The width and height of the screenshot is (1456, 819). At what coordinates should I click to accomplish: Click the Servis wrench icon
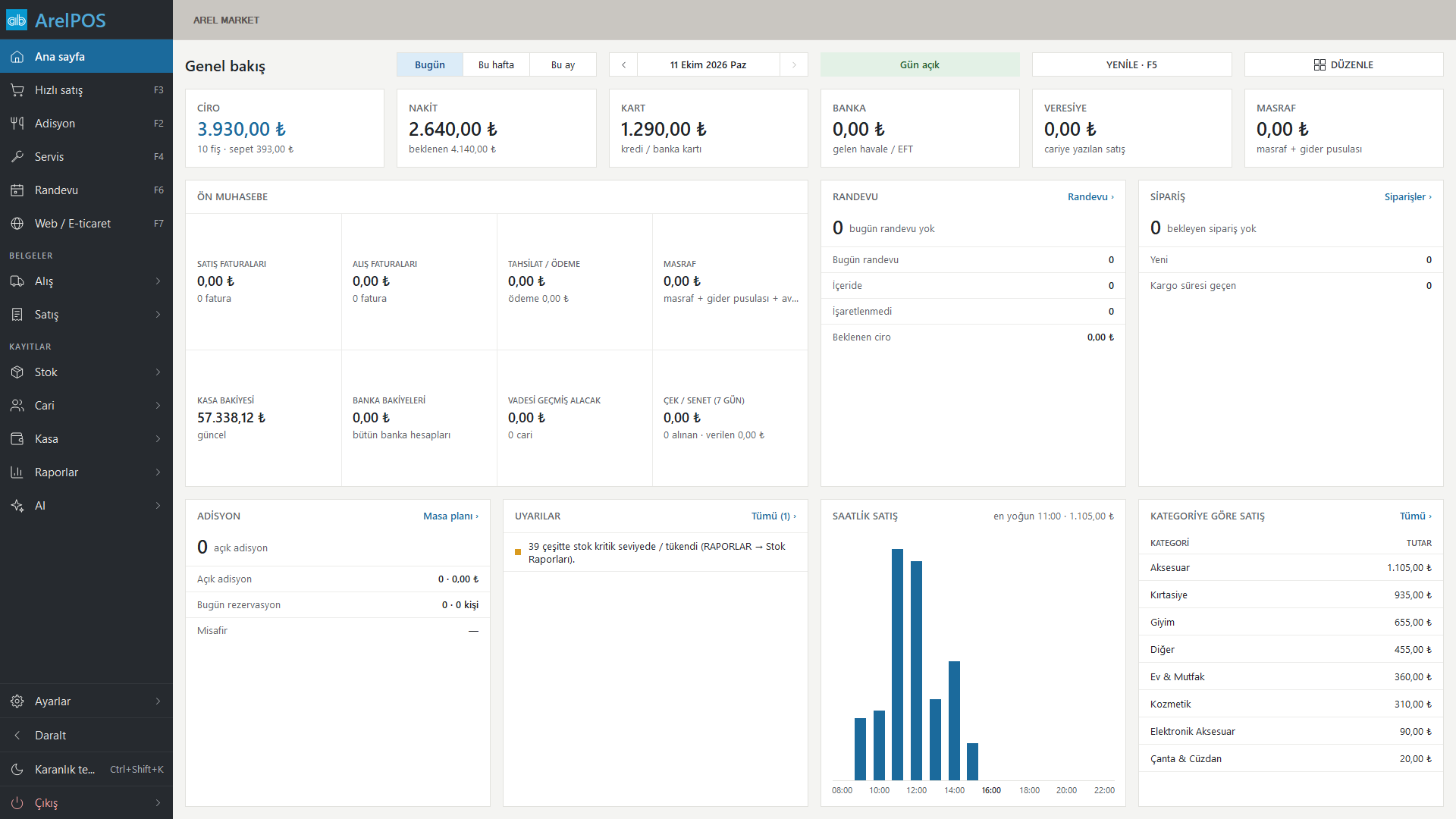[x=17, y=157]
